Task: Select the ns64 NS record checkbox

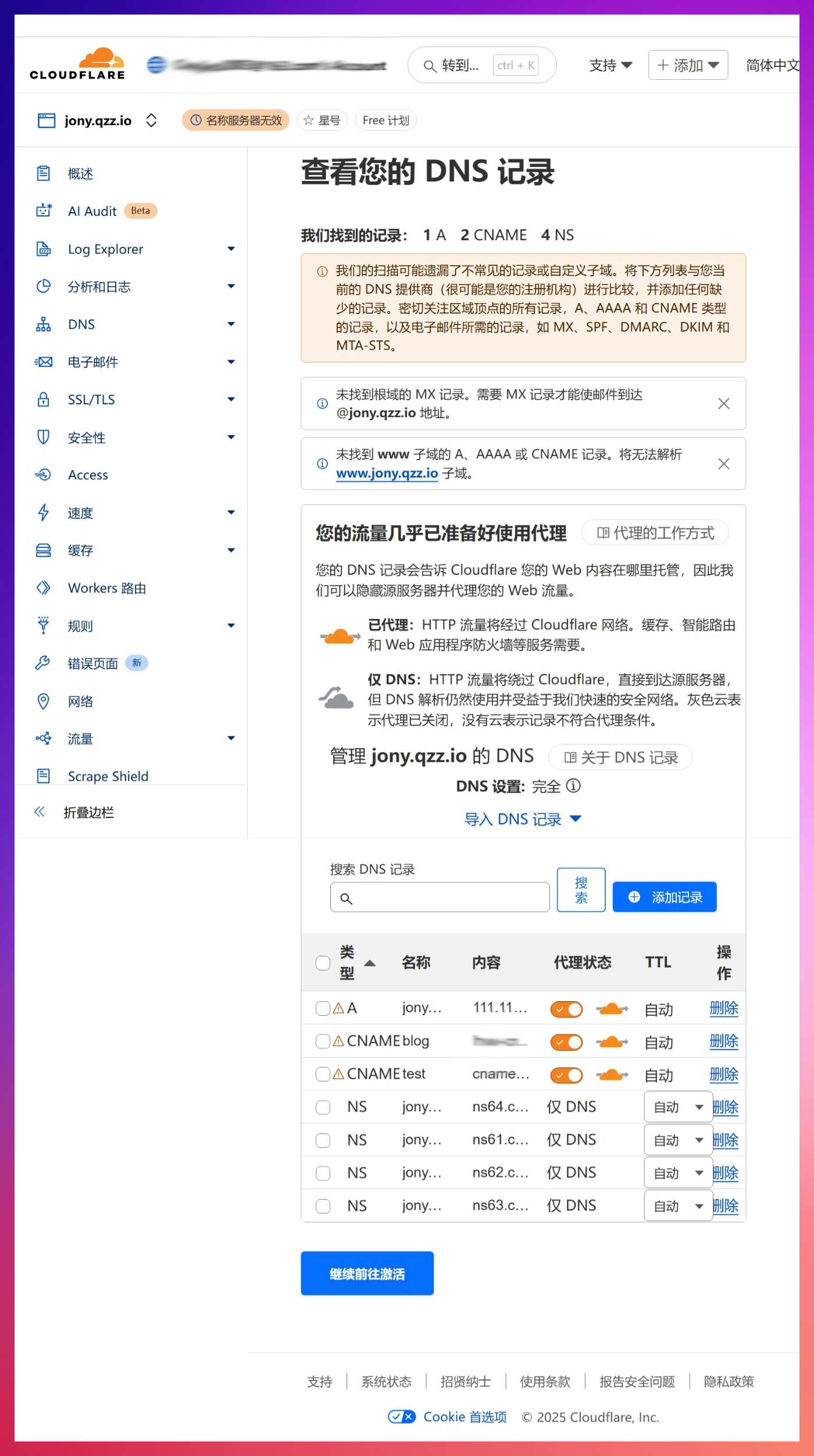Action: point(323,1107)
